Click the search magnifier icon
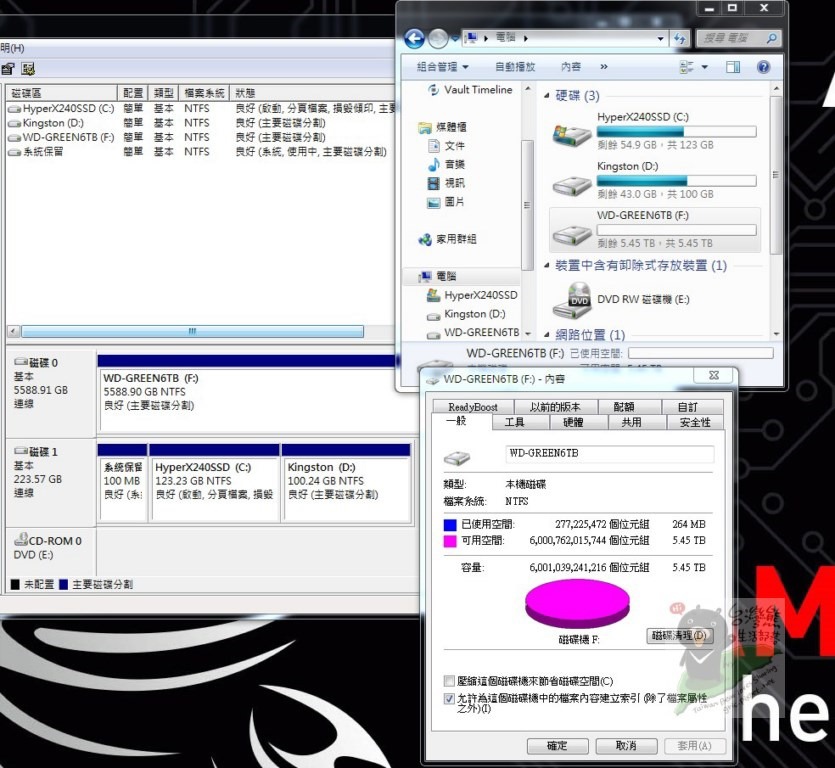 [771, 38]
